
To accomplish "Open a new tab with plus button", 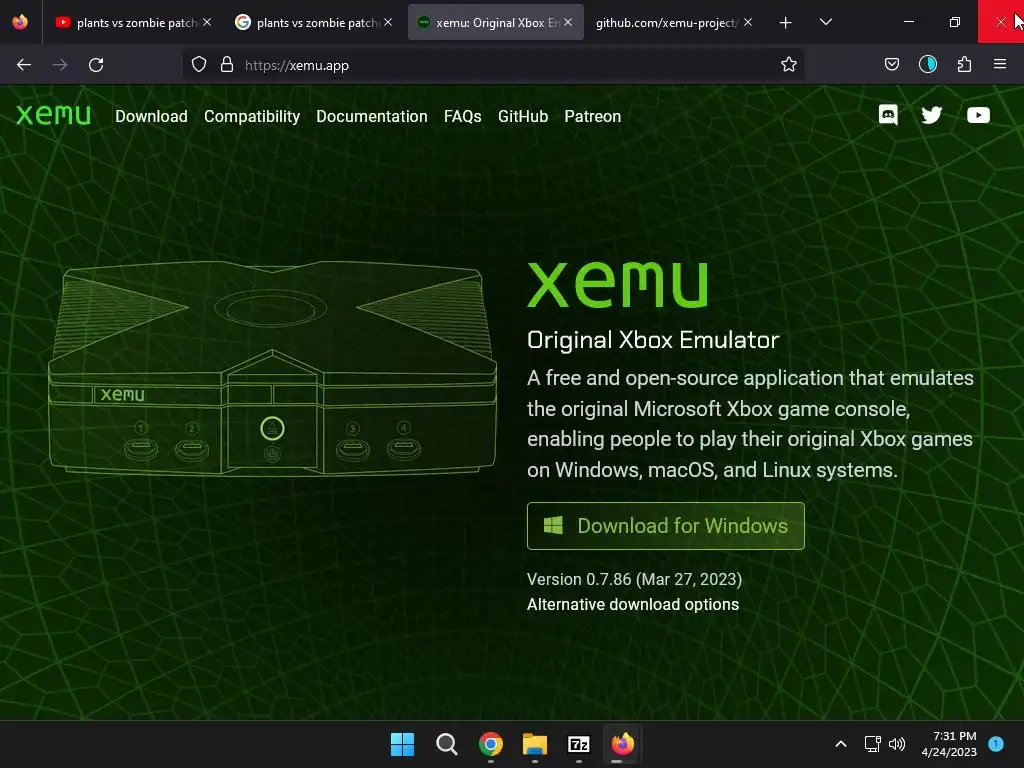I will 786,23.
